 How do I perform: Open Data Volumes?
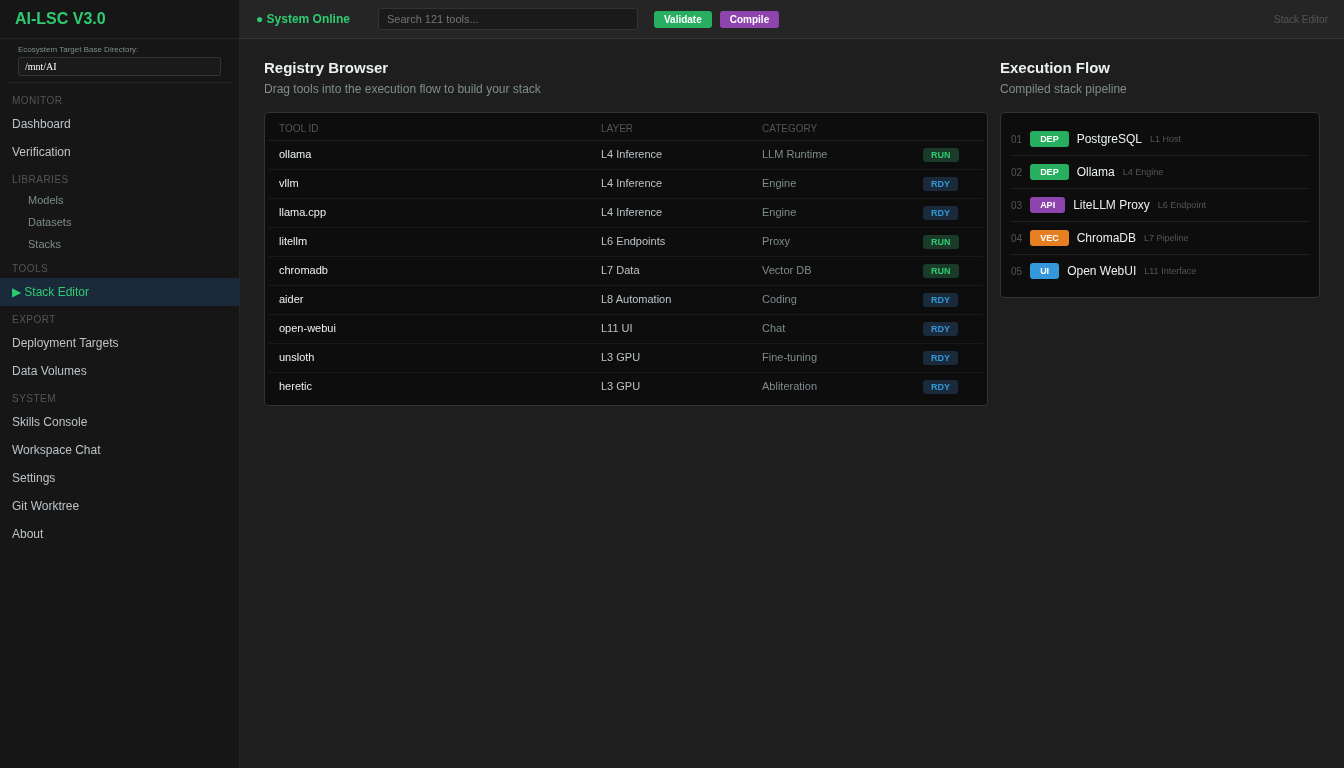point(119,371)
